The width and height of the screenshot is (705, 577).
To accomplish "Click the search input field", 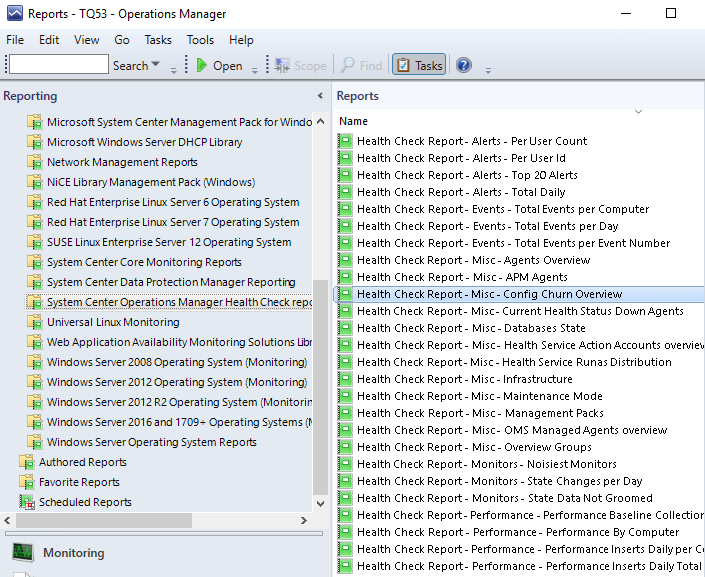I will click(x=59, y=64).
